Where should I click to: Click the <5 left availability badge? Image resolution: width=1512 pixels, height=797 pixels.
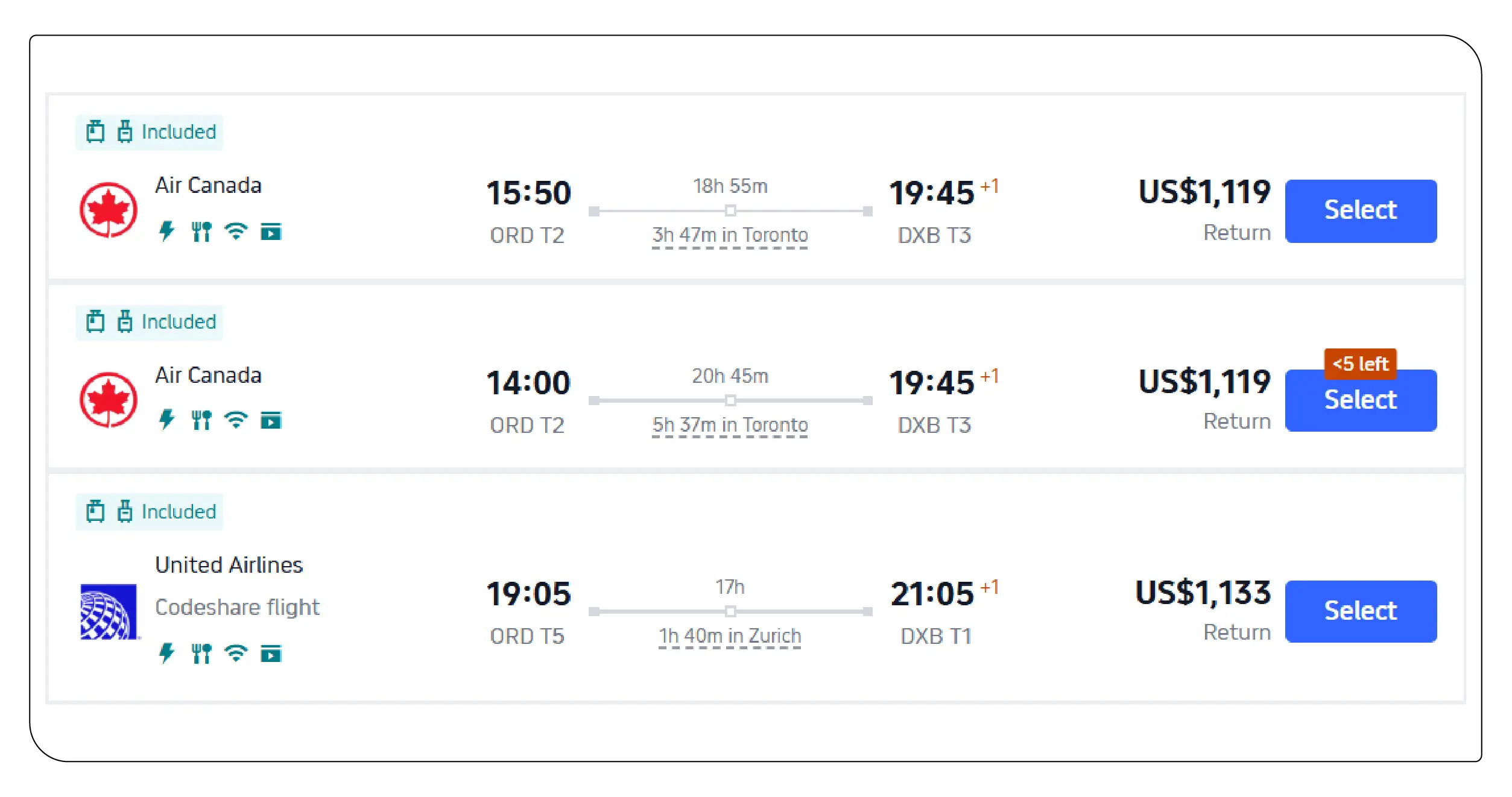[x=1360, y=364]
